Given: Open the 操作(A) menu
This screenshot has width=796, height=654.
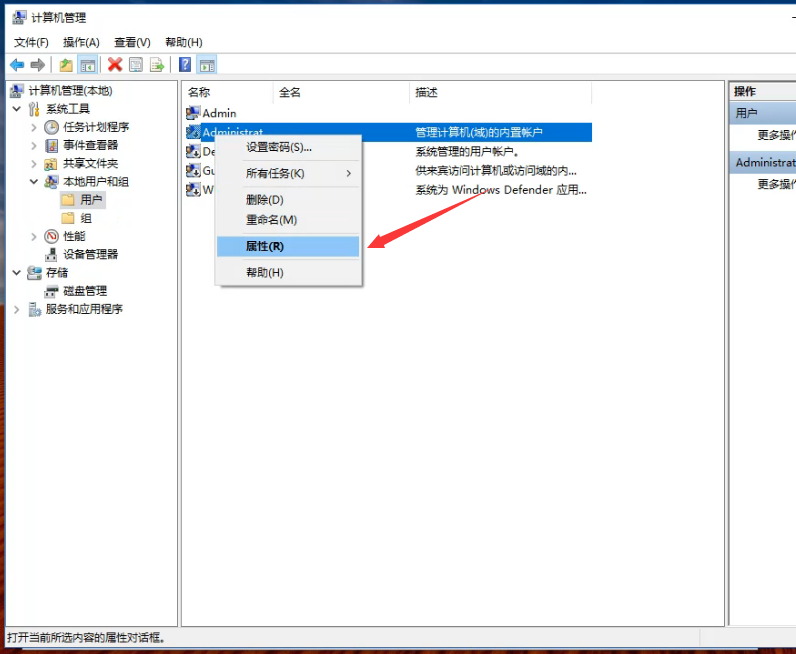Looking at the screenshot, I should tap(81, 42).
